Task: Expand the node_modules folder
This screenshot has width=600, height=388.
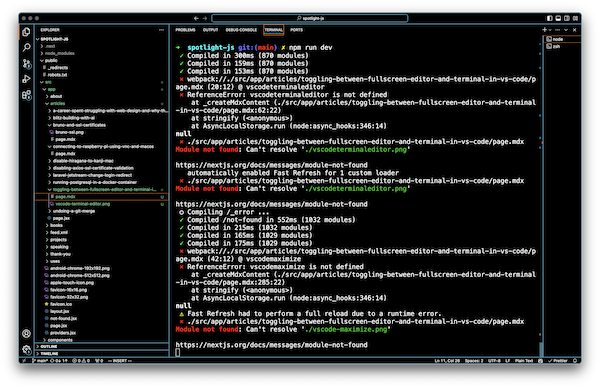Action: 101,53
